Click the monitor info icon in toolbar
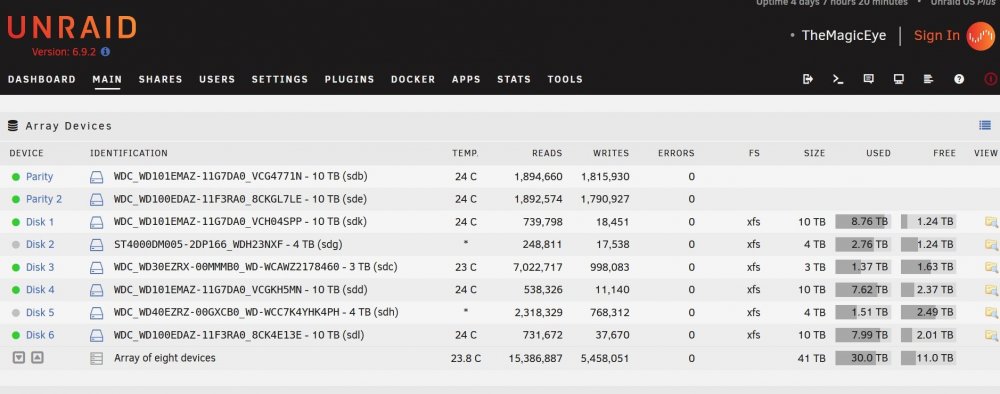 coord(899,79)
